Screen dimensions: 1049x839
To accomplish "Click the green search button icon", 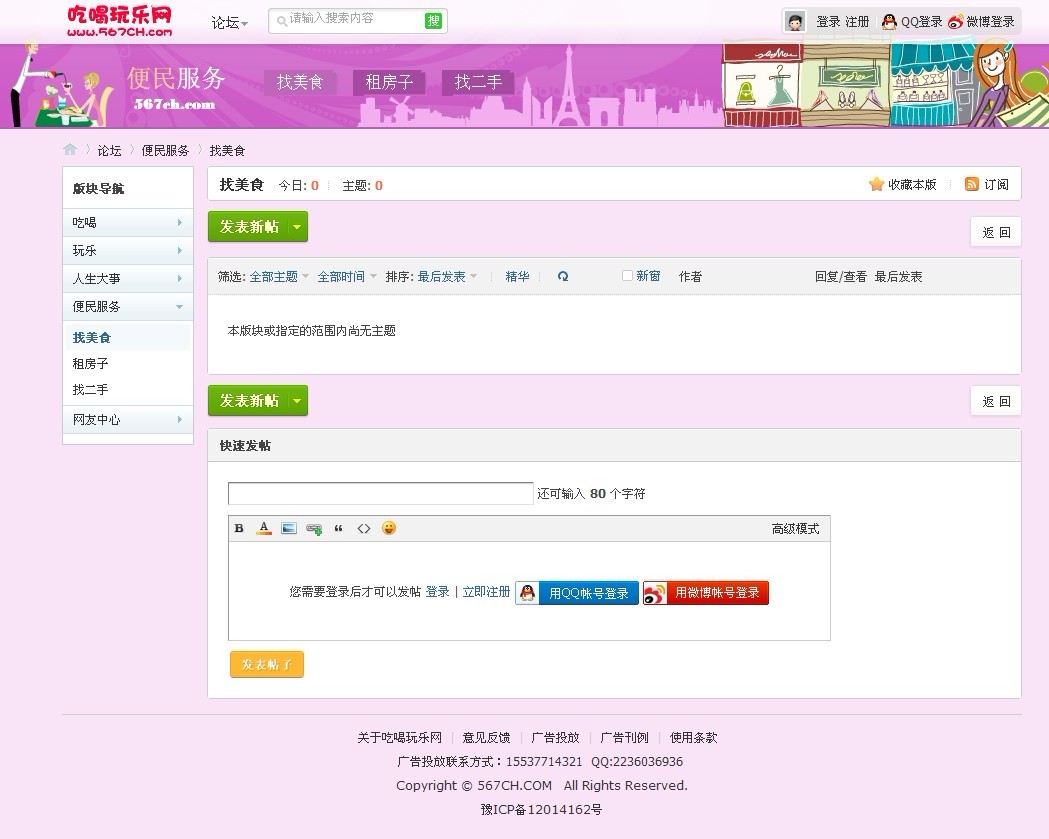I will coord(433,21).
